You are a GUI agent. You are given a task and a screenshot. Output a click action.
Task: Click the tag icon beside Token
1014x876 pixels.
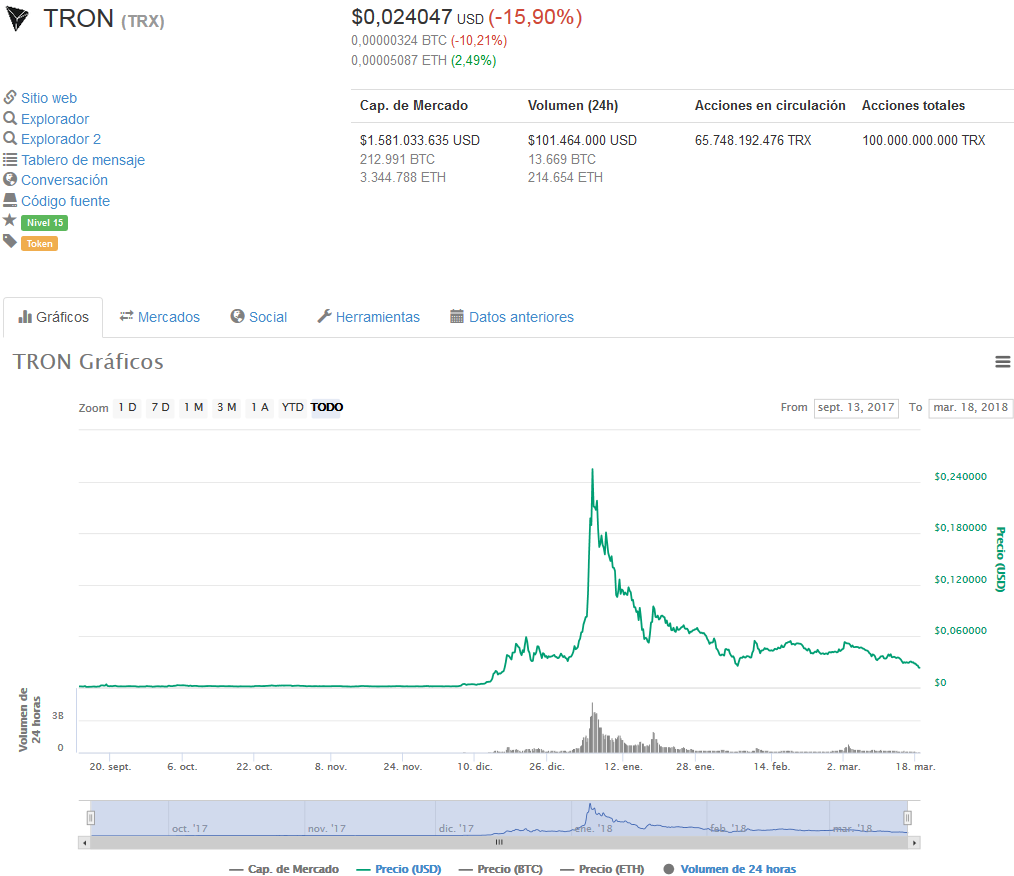click(x=10, y=242)
